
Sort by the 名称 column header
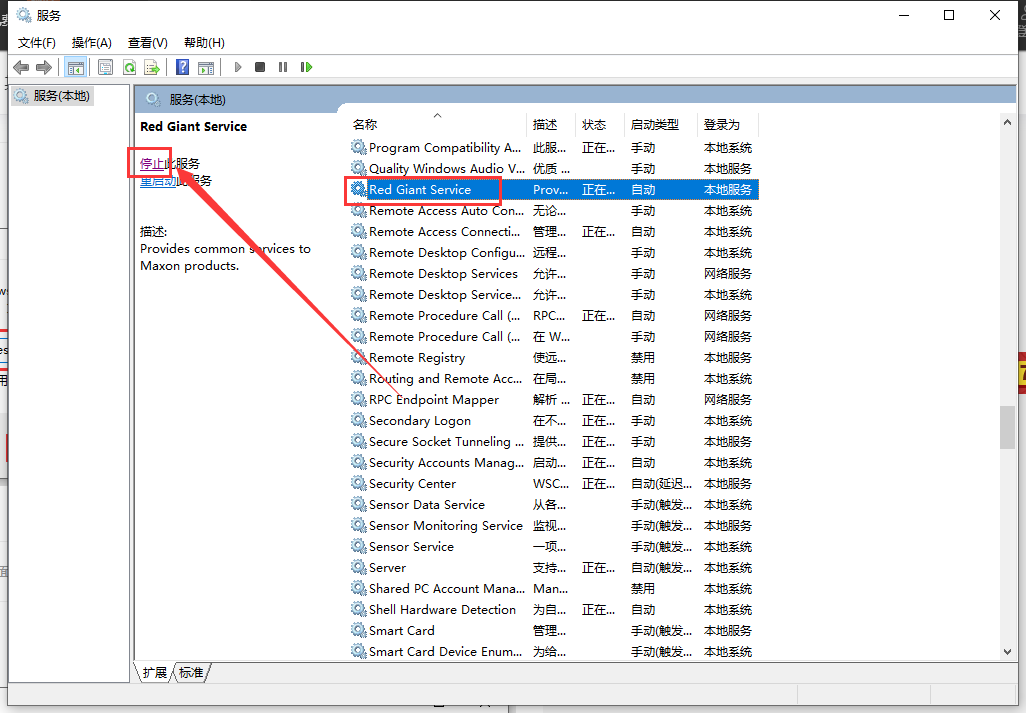coord(436,124)
